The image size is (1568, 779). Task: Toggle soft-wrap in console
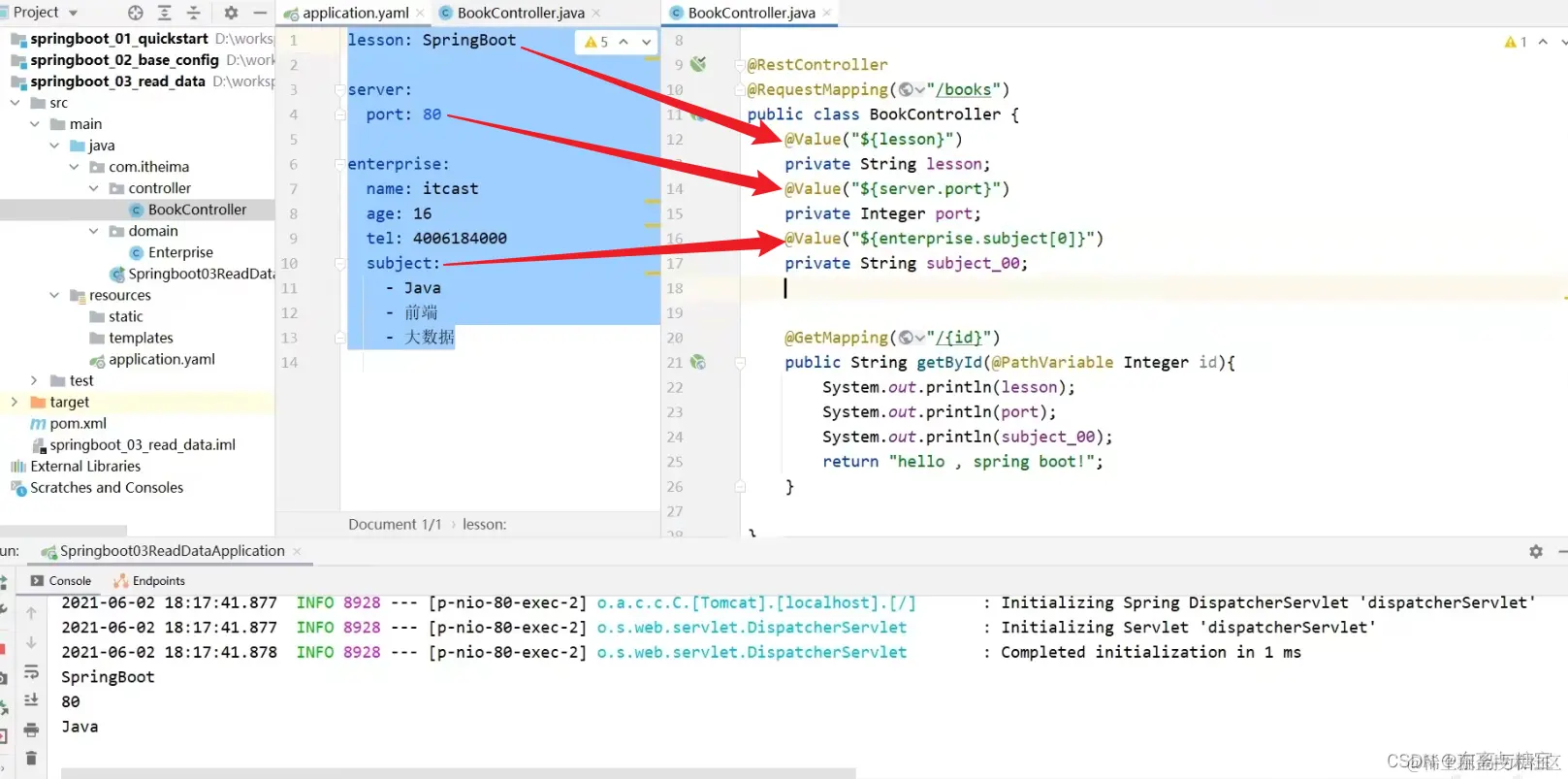click(x=31, y=671)
